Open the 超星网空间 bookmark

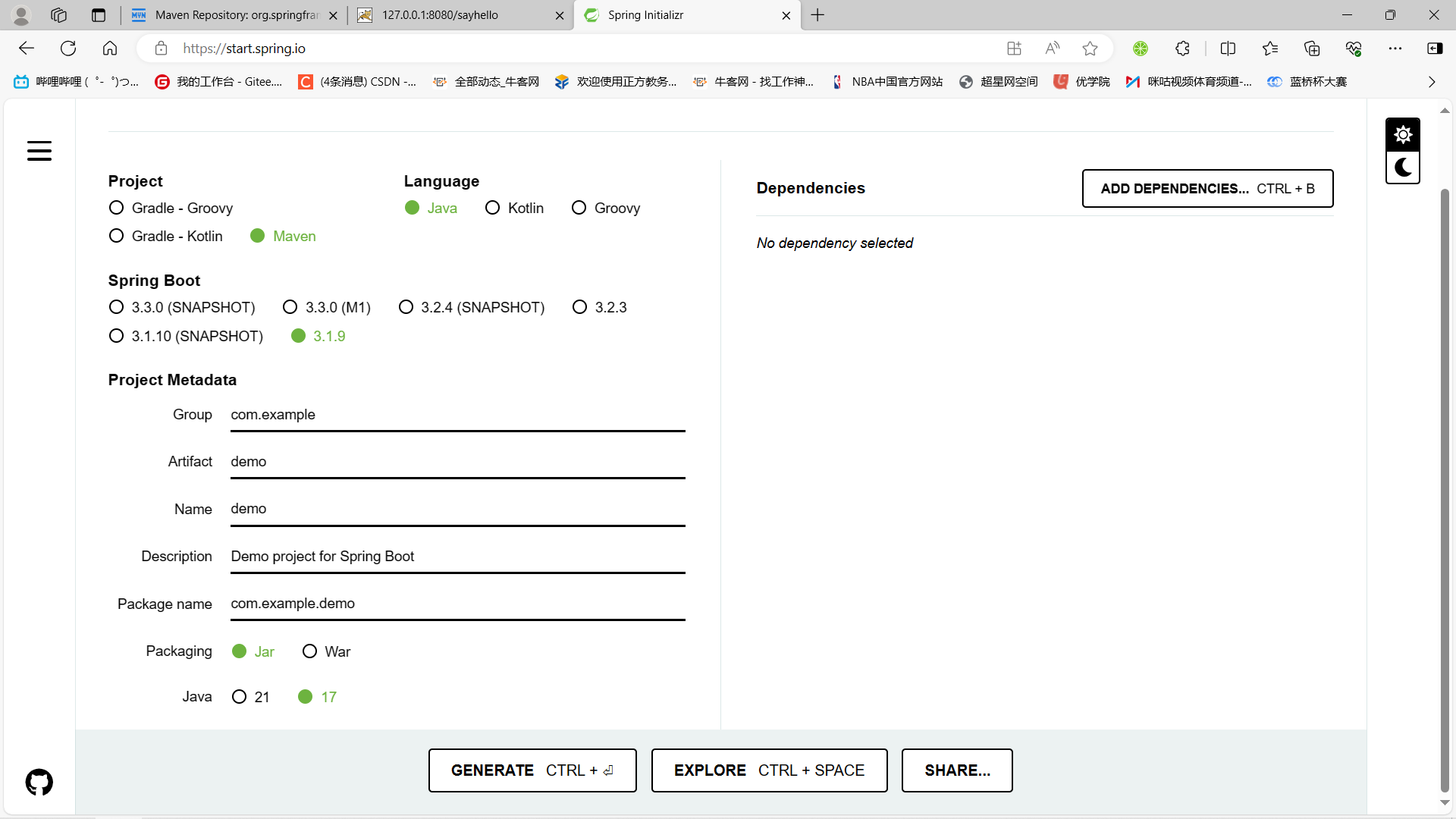999,82
